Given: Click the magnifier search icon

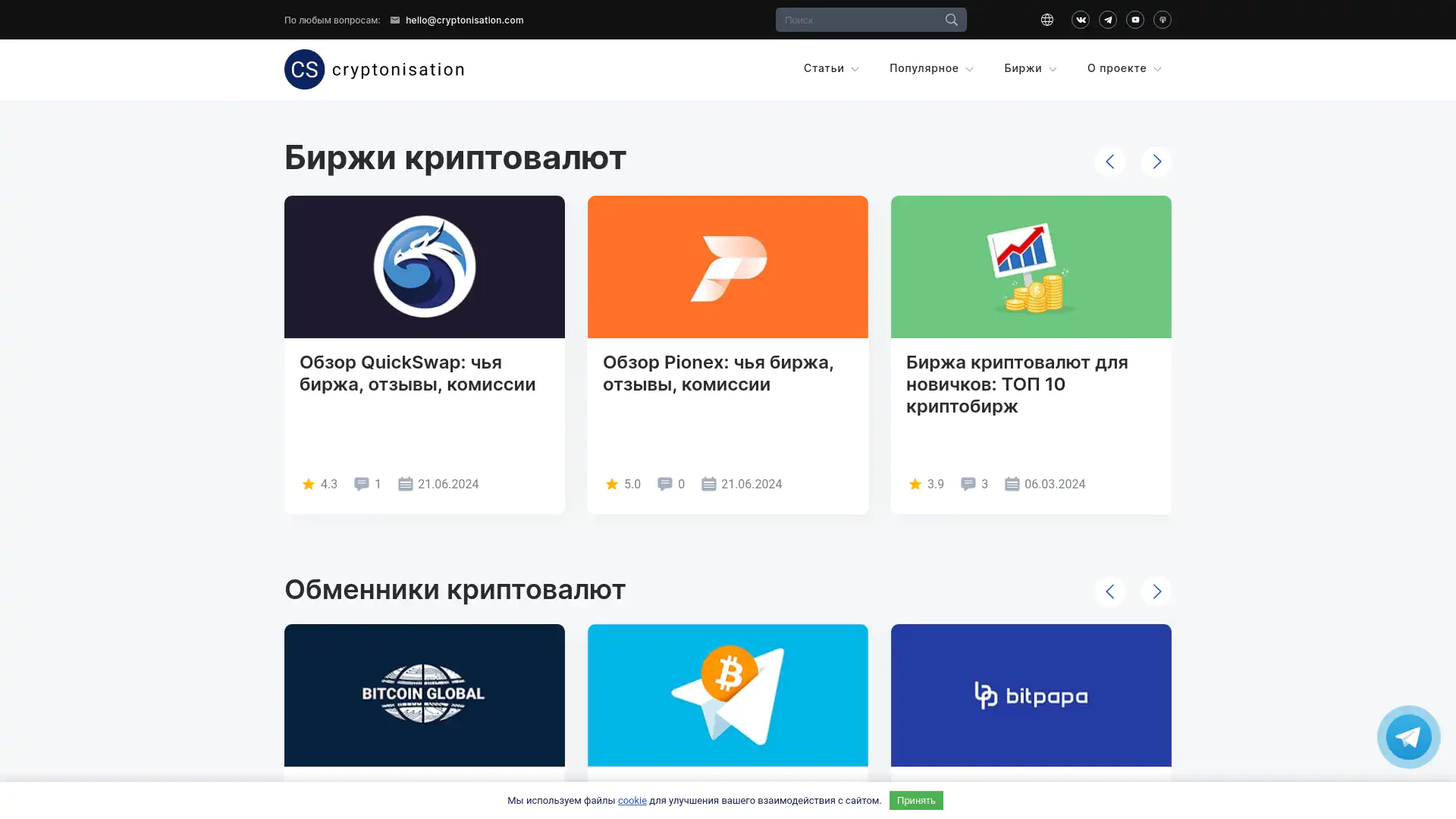Looking at the screenshot, I should pyautogui.click(x=951, y=20).
